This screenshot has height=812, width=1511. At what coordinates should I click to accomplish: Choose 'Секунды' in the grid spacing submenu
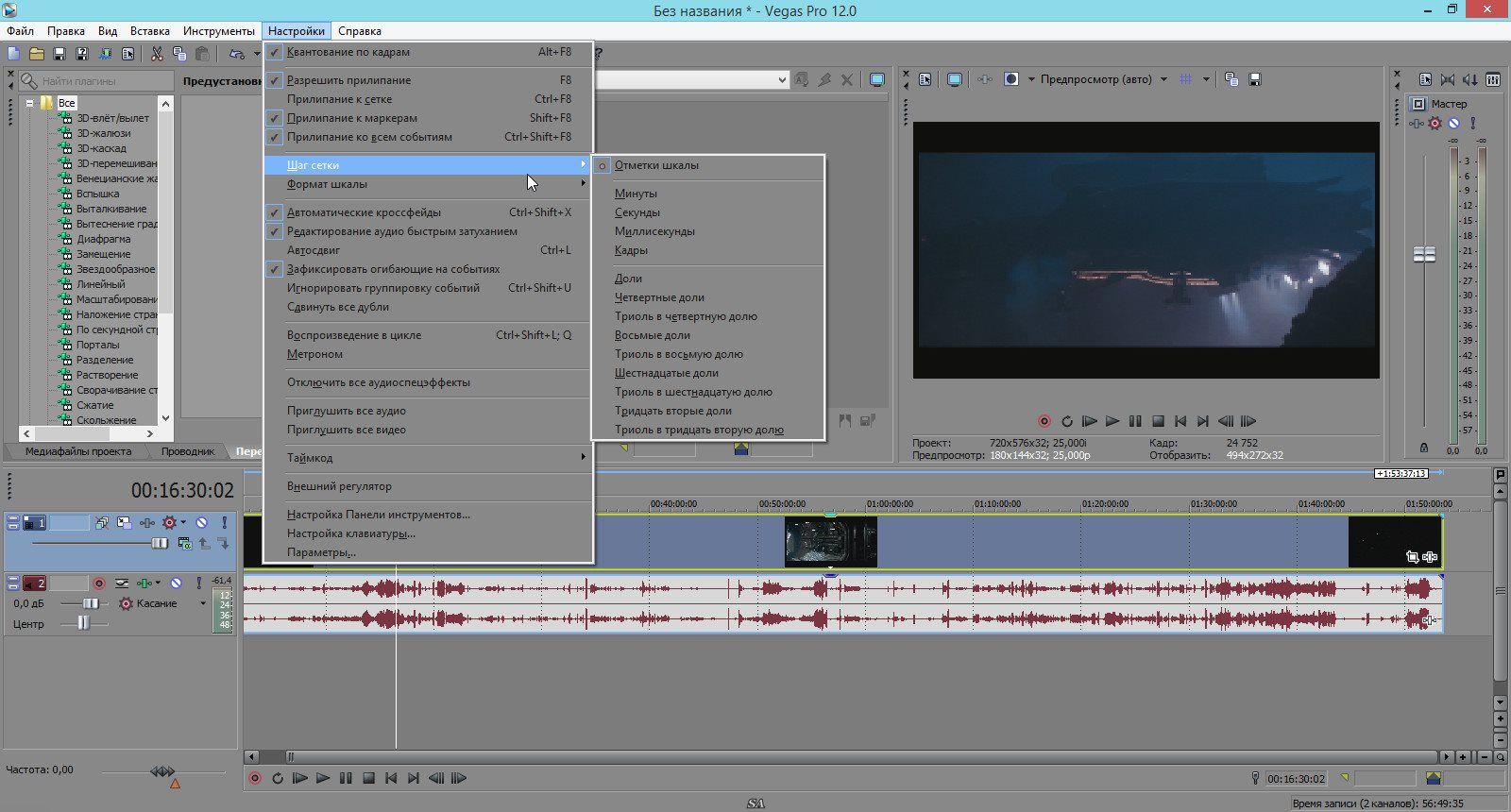[637, 212]
